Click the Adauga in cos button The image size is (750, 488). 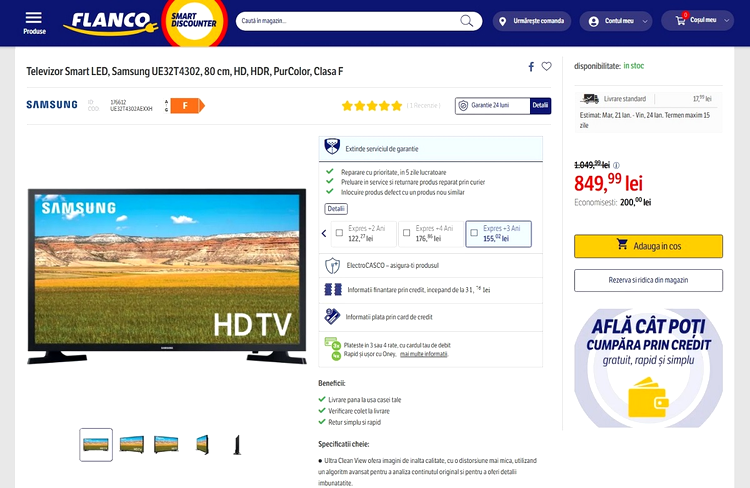[648, 246]
